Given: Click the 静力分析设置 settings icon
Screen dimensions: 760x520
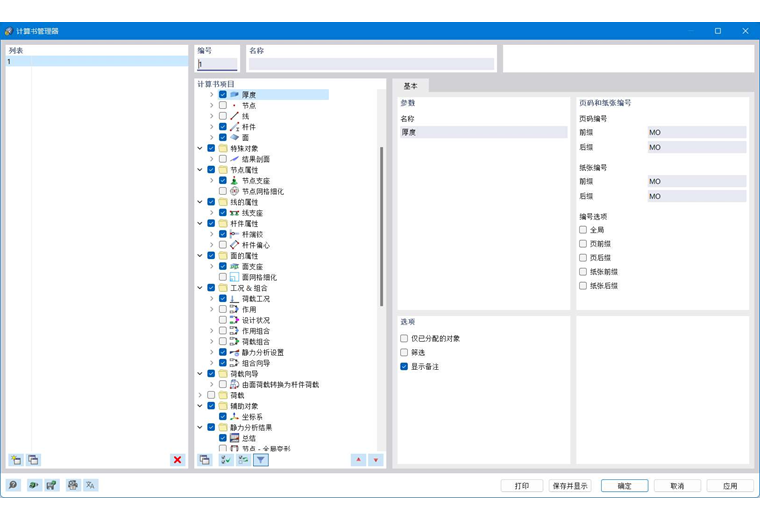Looking at the screenshot, I should point(235,352).
